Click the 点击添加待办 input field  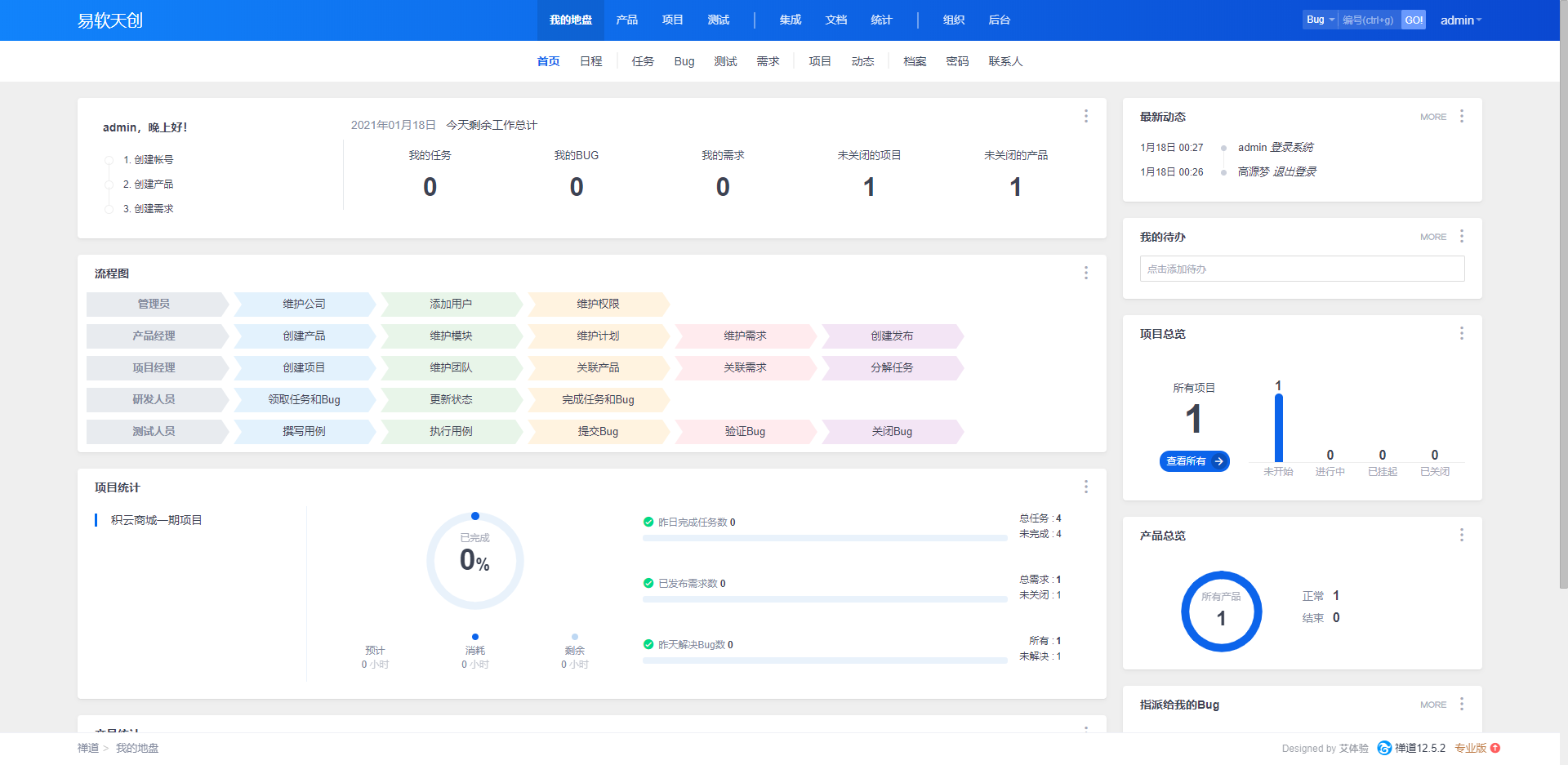click(1302, 269)
